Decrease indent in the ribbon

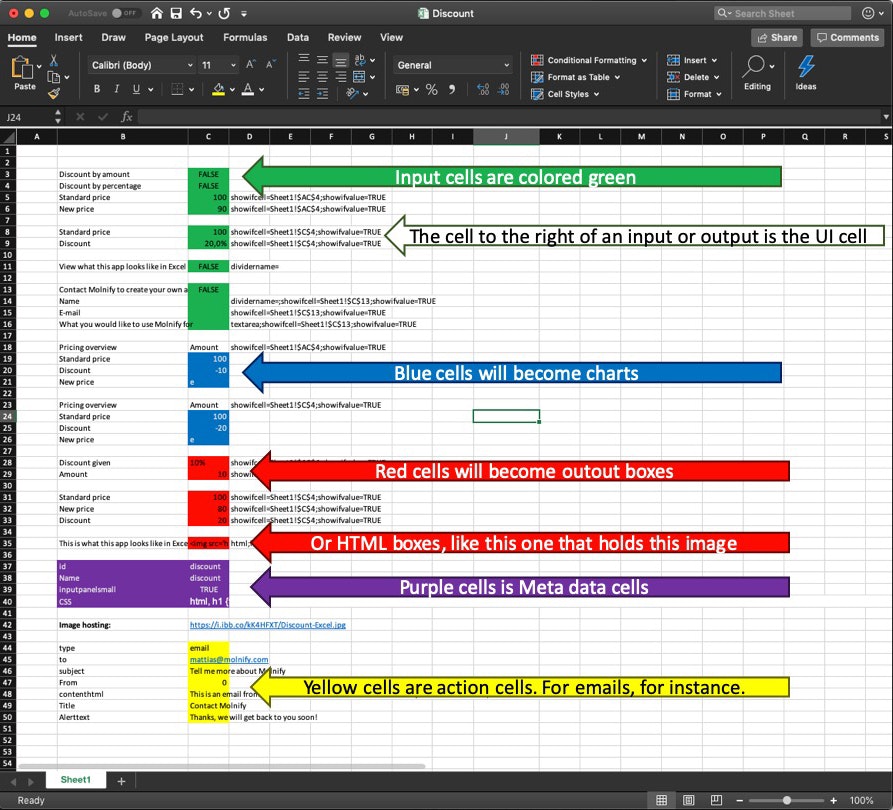304,93
